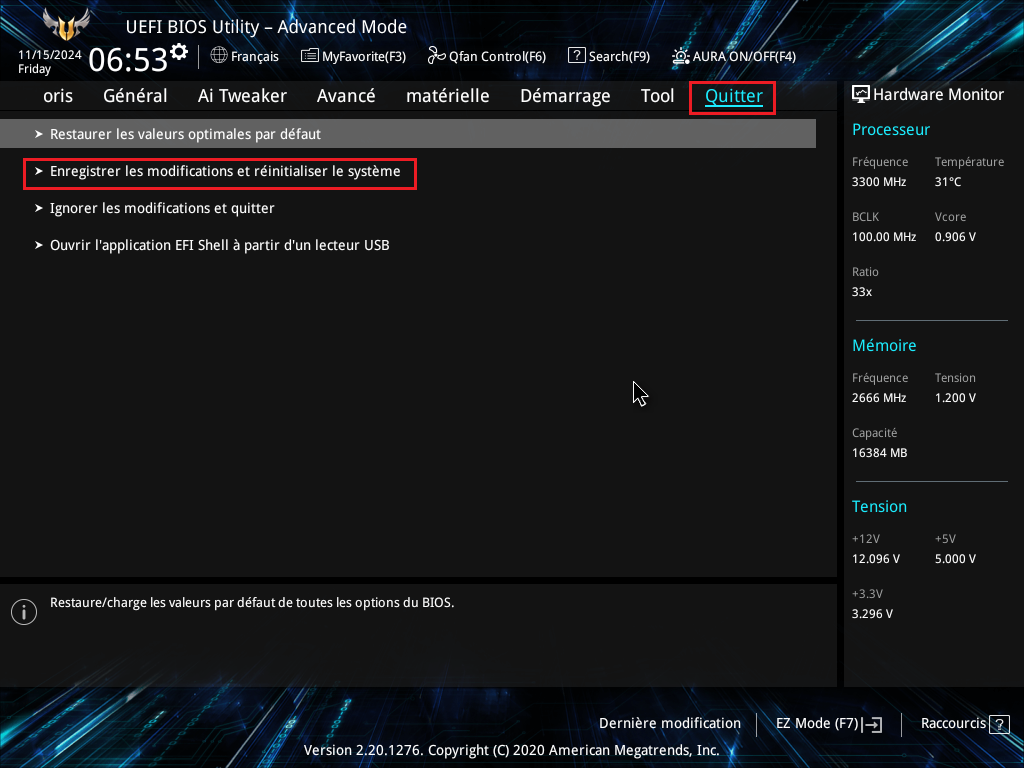Click arrow beside Ignorer les modifications

(x=39, y=208)
